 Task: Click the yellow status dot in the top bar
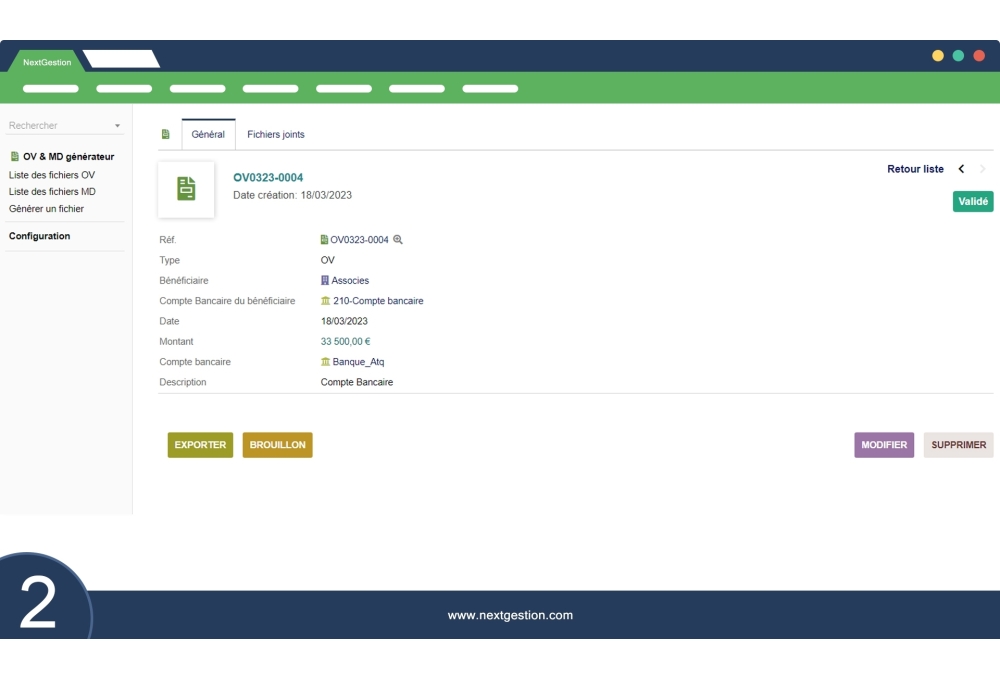point(937,56)
